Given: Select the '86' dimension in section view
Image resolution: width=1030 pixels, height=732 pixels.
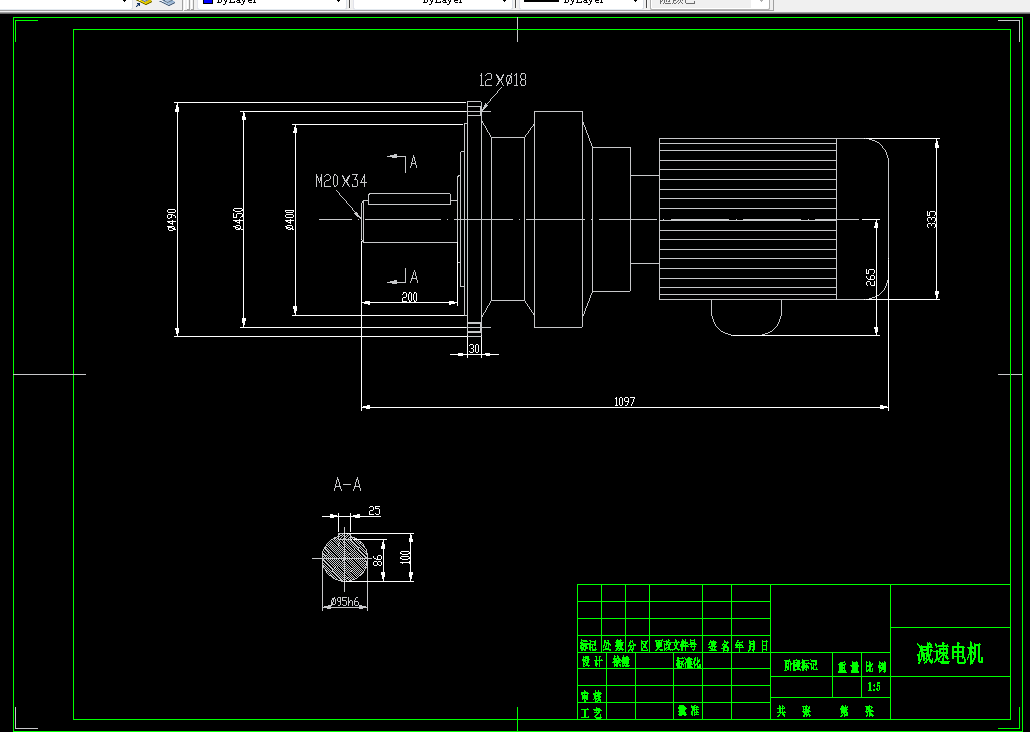Looking at the screenshot, I should click(x=378, y=560).
